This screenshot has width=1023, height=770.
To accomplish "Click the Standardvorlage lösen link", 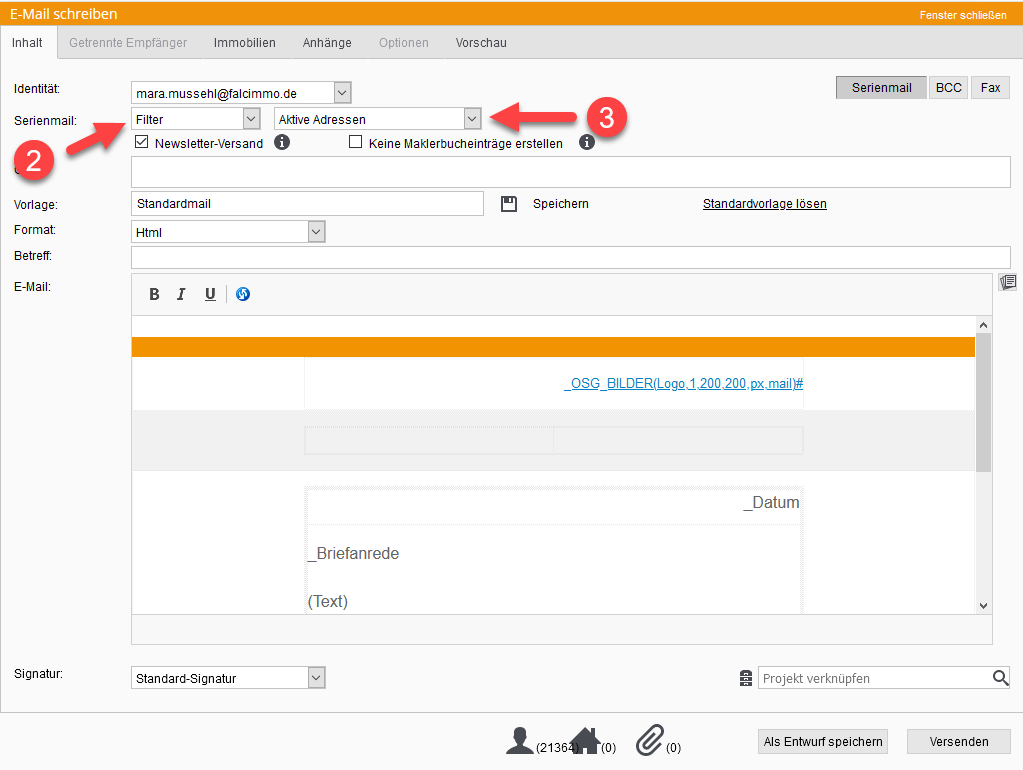I will [764, 204].
